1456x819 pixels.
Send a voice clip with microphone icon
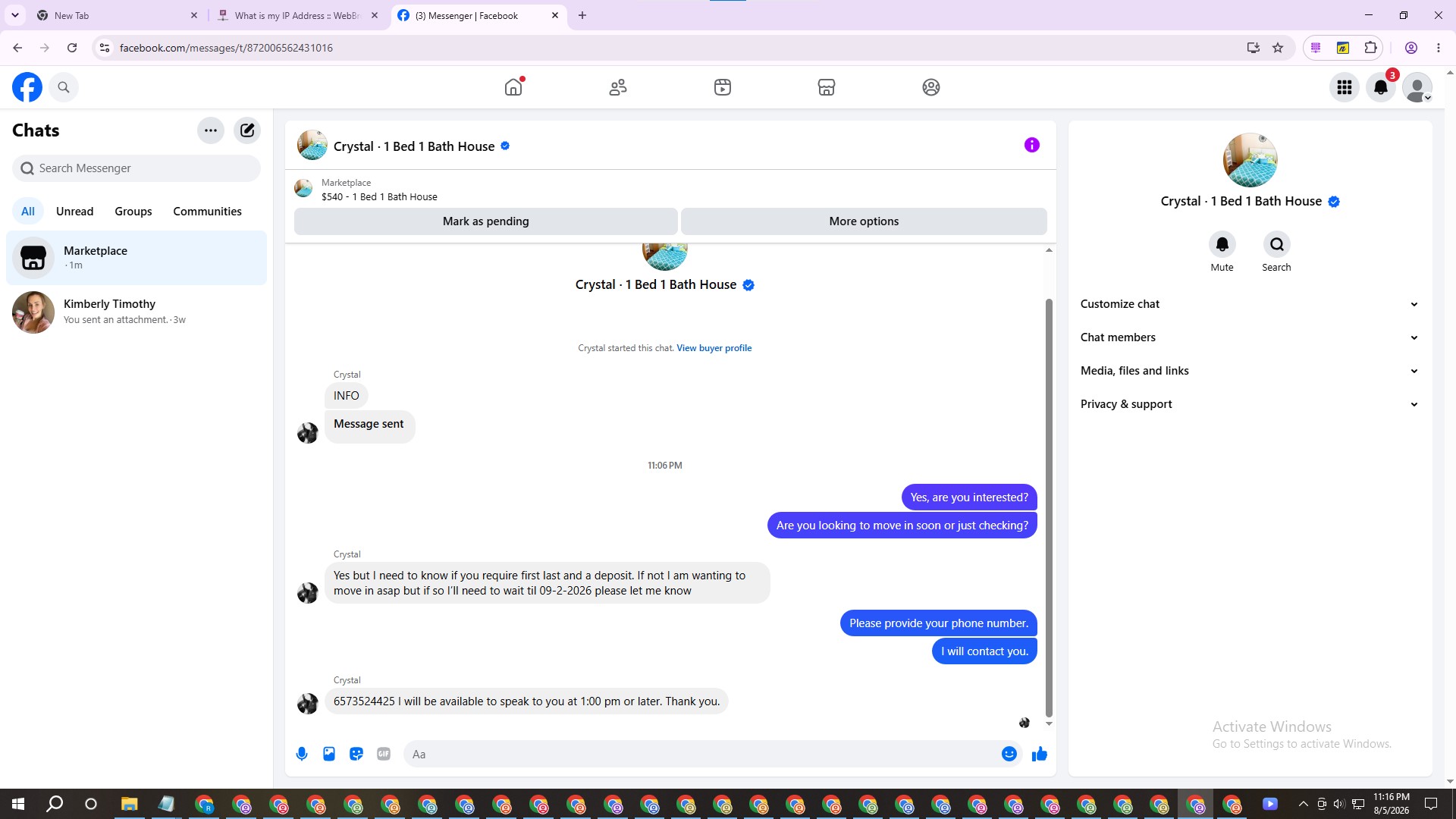coord(302,754)
